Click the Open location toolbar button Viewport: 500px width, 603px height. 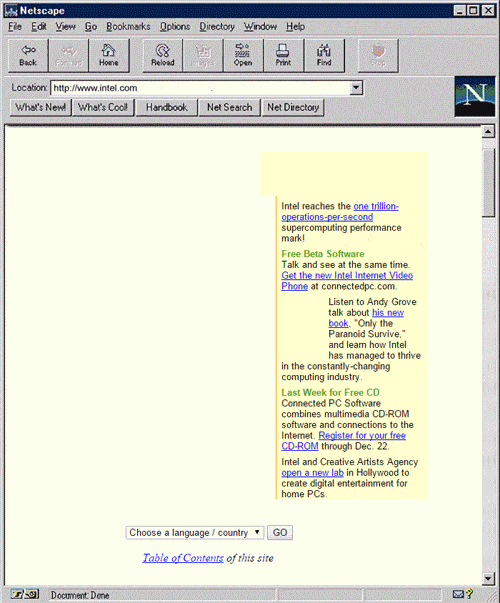[x=243, y=55]
